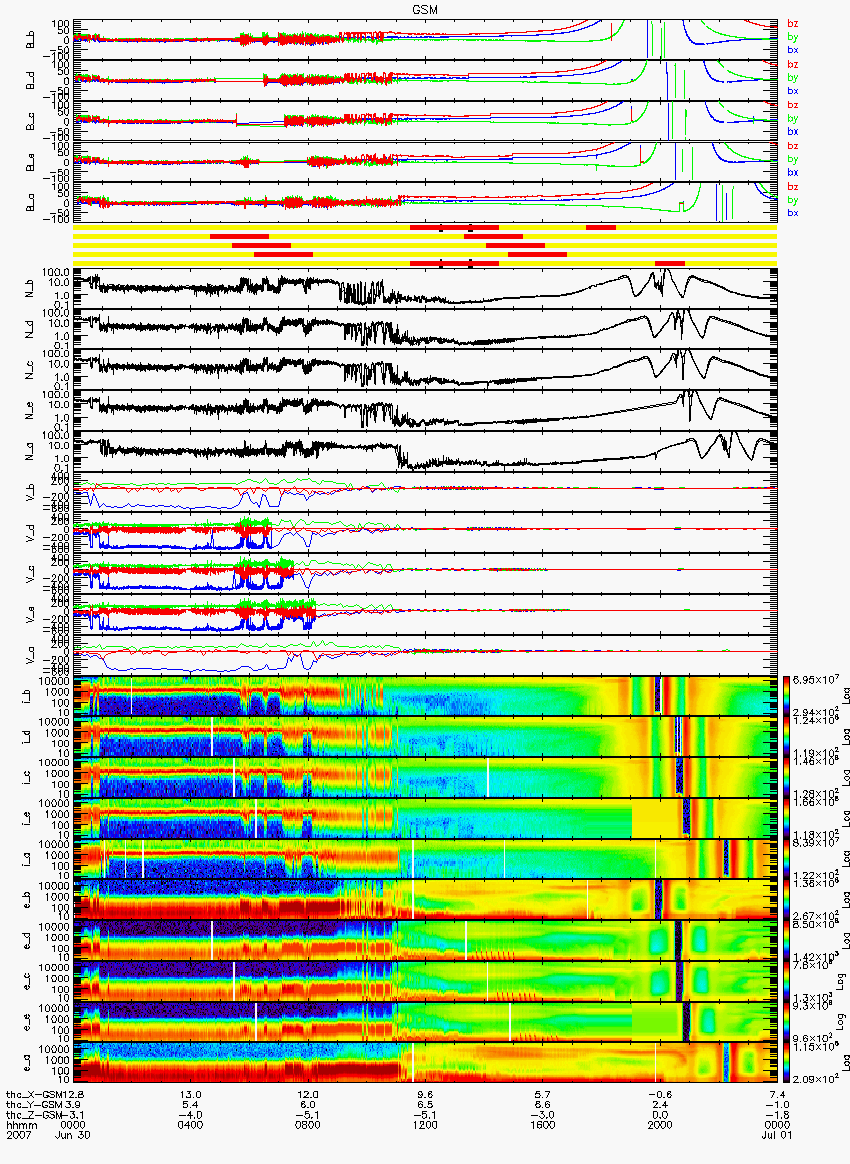The width and height of the screenshot is (850, 1164).
Task: Click the by legend of B_c panel
Action: (793, 119)
